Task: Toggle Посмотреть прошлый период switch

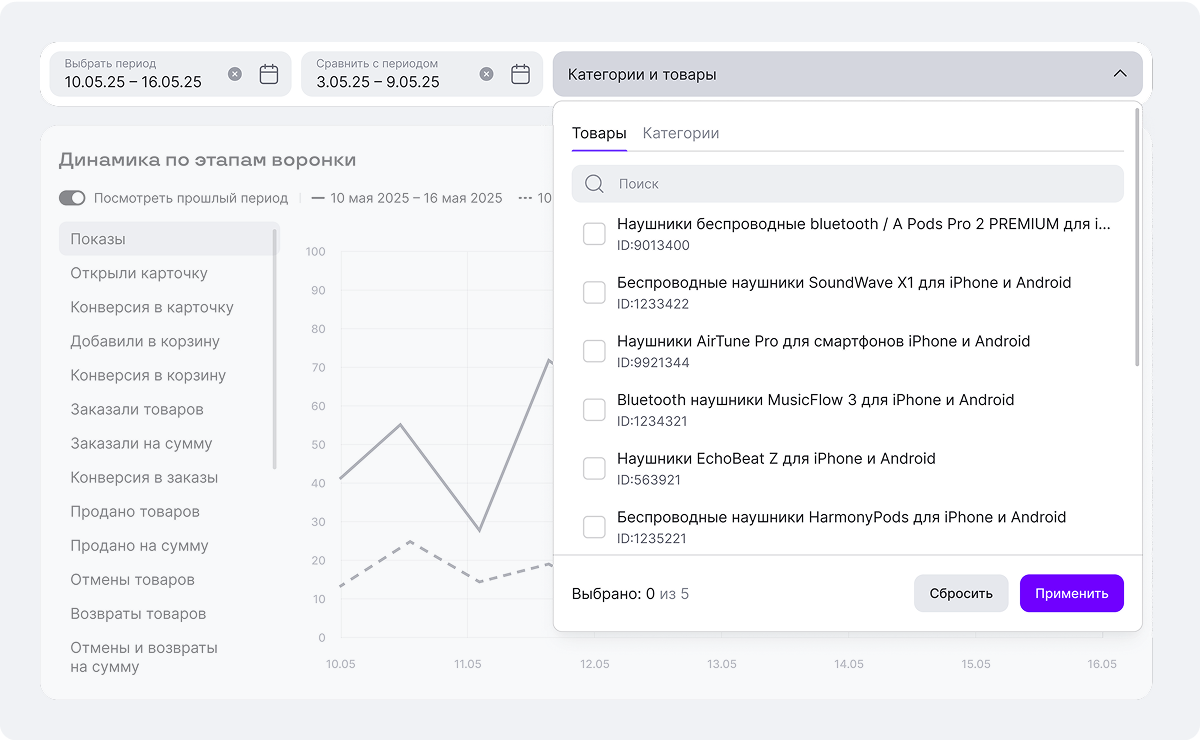Action: pos(72,198)
